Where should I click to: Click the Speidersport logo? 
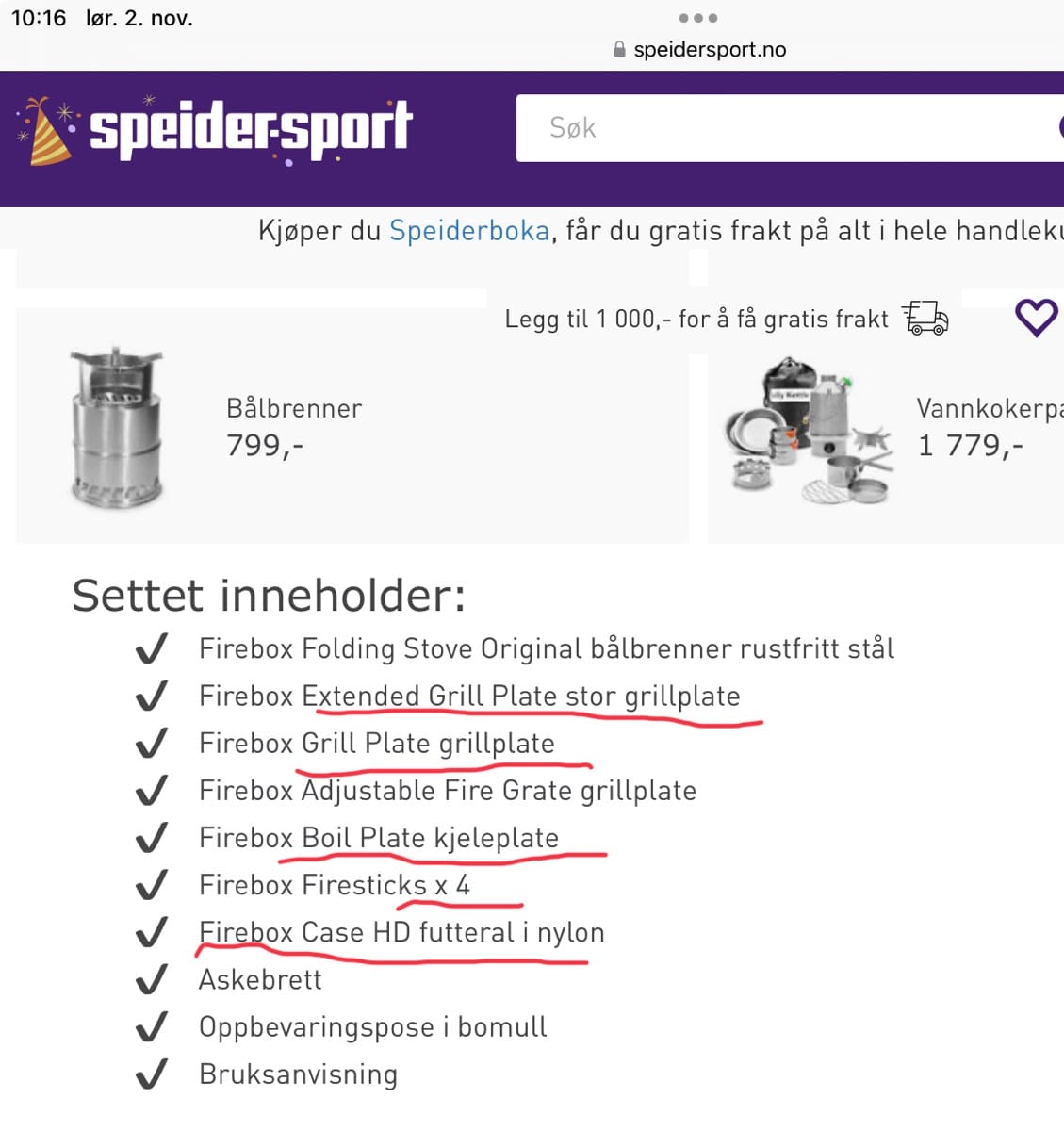click(251, 129)
